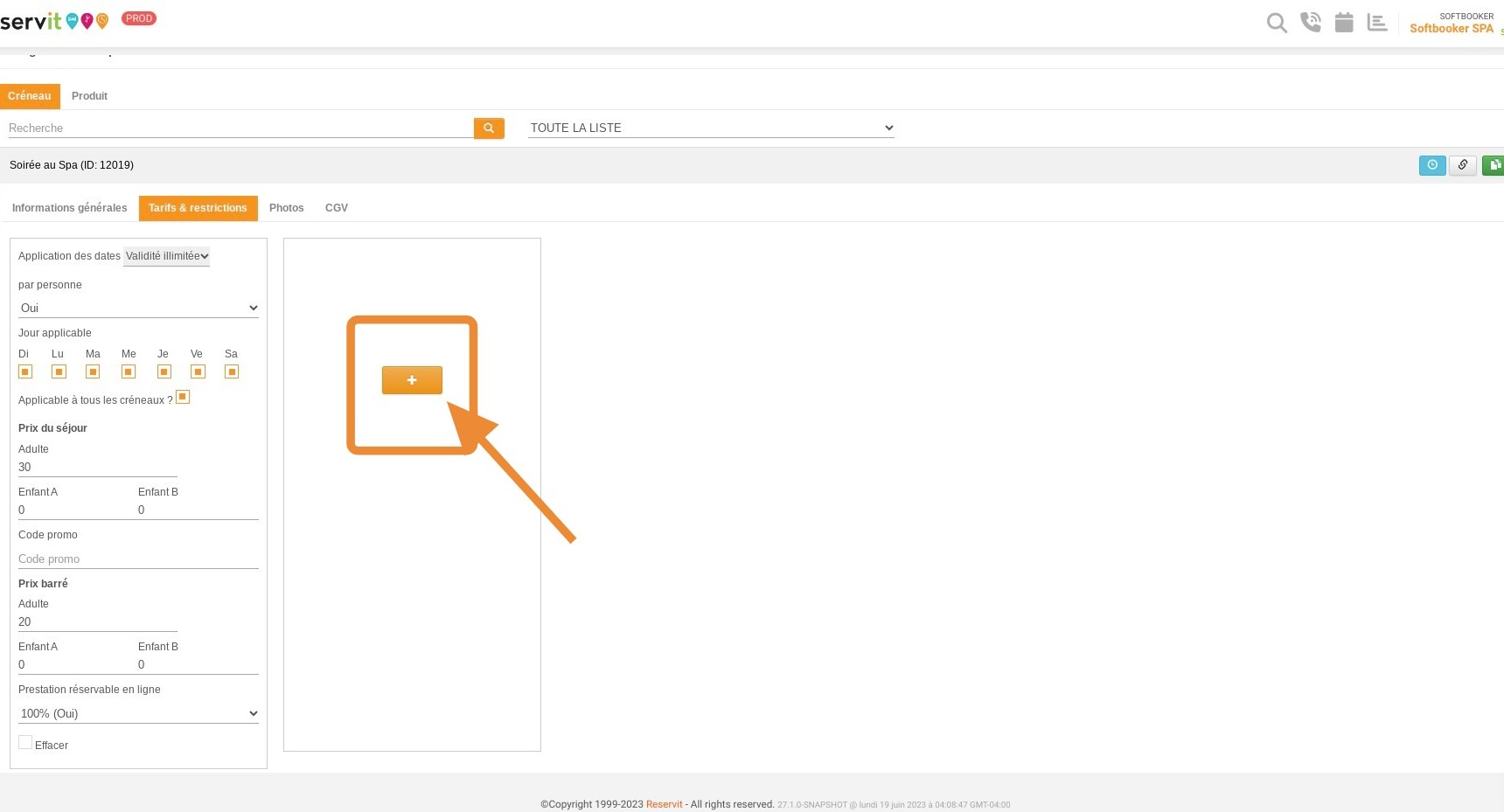Switch to the Créneau tab
This screenshot has width=1504, height=812.
pos(30,96)
